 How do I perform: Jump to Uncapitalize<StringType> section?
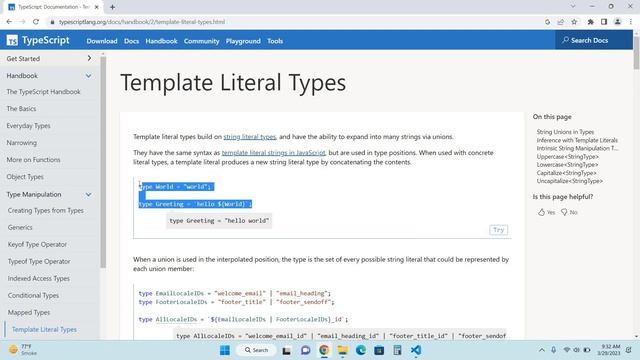569,181
